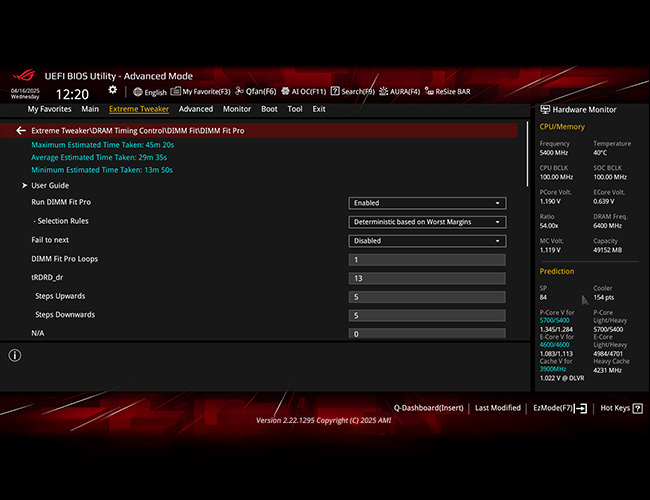Click the Frequency 5400 MHz reading
This screenshot has height=500, width=650.
[x=554, y=153]
